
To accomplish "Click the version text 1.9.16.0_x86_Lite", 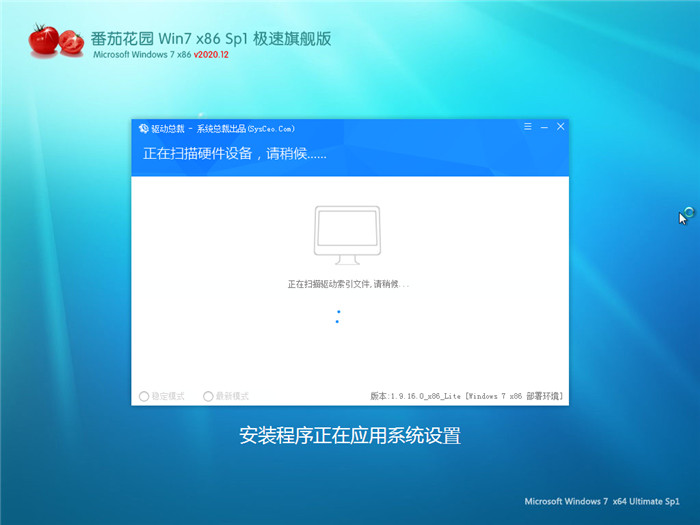I will point(425,396).
